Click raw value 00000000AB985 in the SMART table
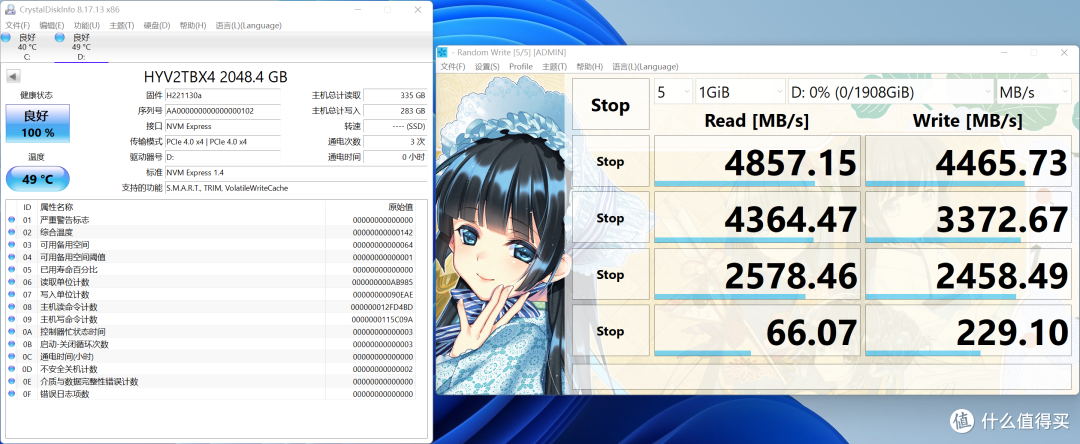1080x444 pixels. pos(382,282)
